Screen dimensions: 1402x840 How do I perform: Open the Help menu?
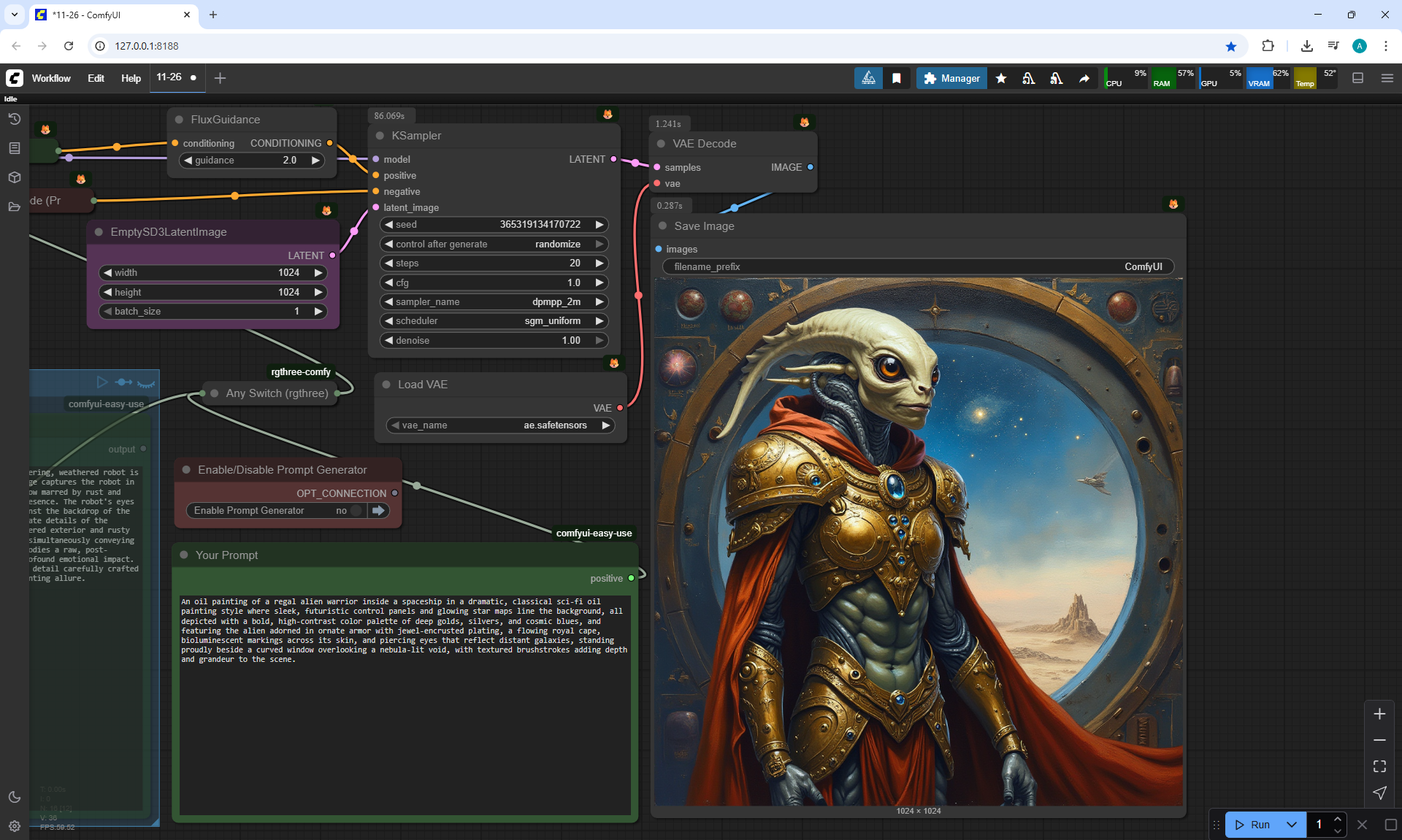[x=131, y=78]
